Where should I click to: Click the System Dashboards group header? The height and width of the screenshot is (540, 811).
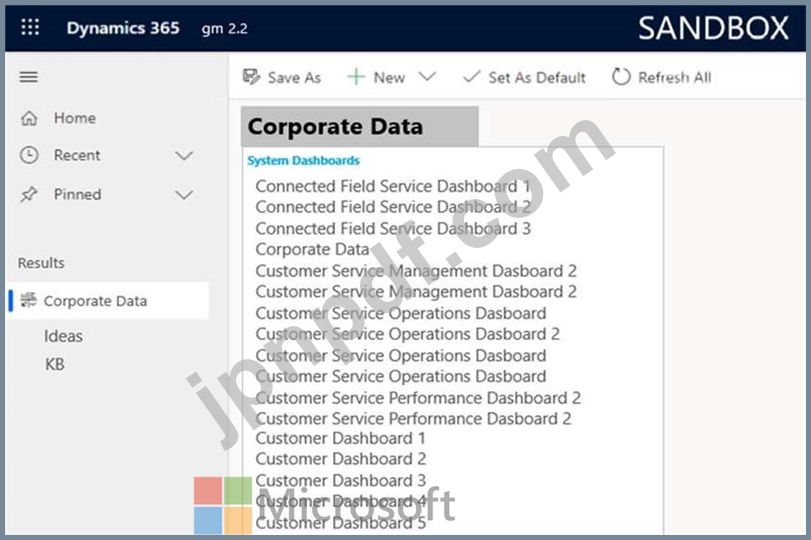(x=303, y=161)
